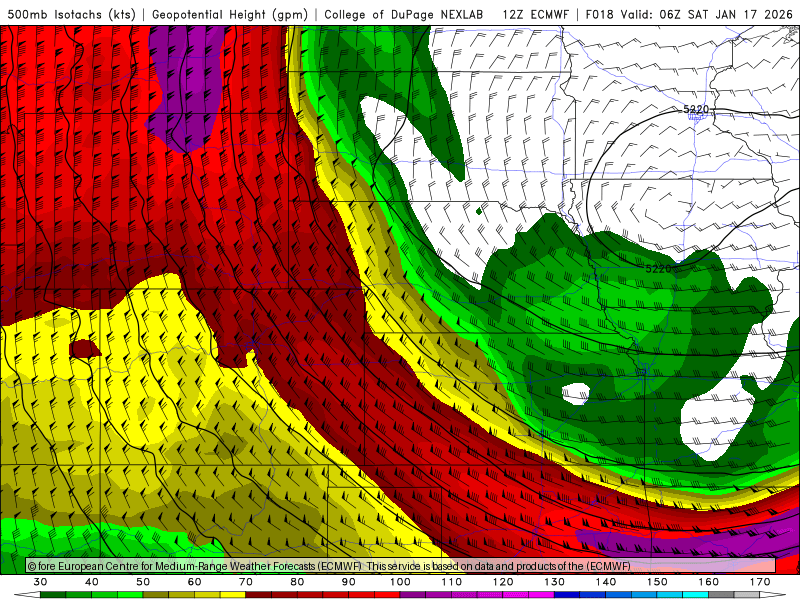Click the legend value 40
Viewport: 800px width, 600px height.
click(92, 582)
